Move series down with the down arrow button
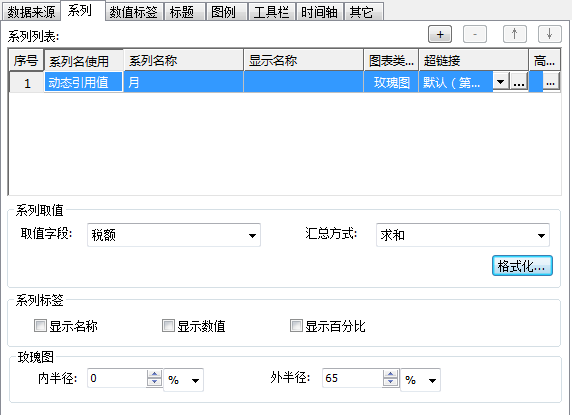Screen dimensions: 572x415 pos(549,34)
